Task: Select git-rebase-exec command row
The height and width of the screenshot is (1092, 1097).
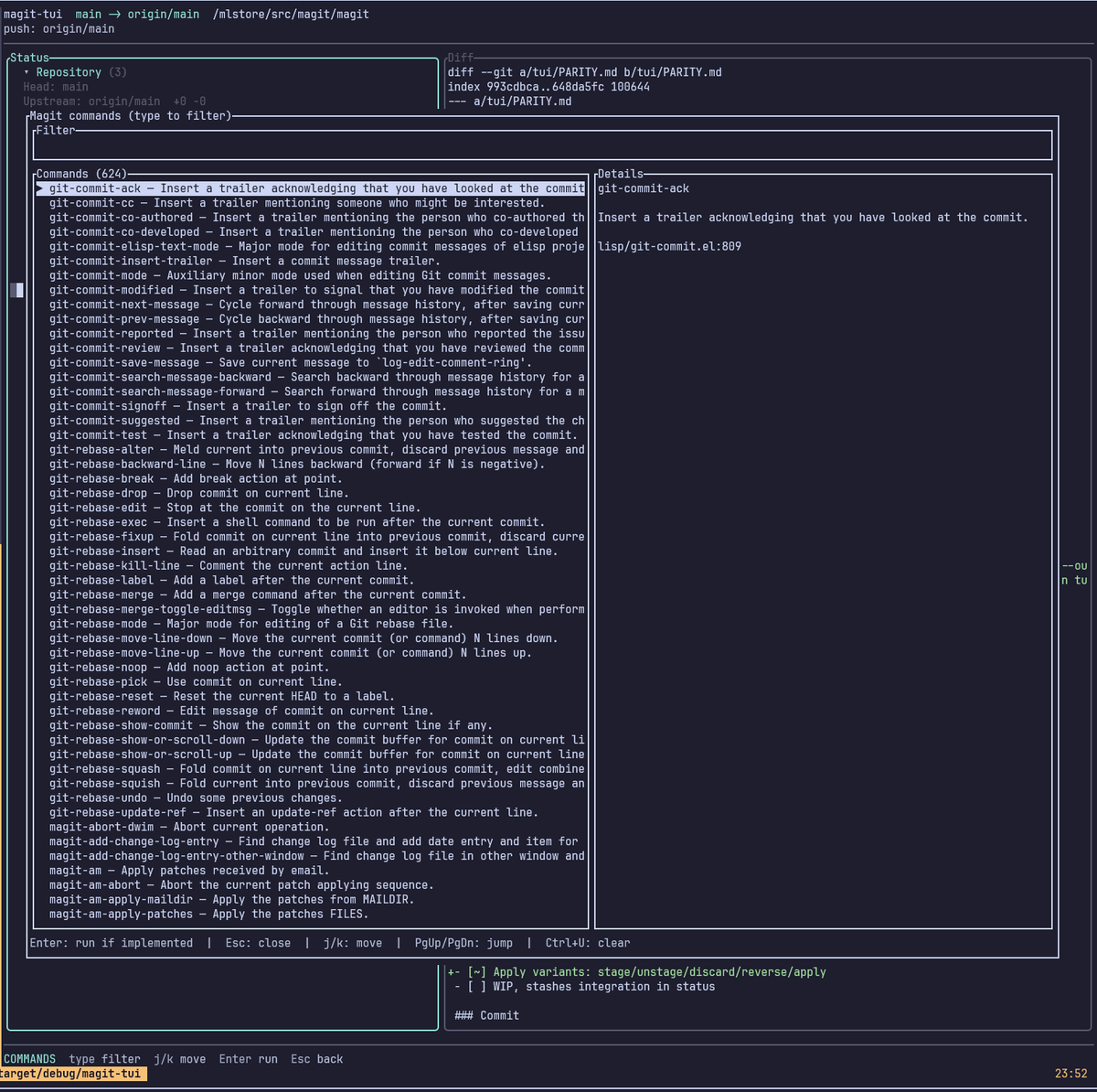Action: 311,522
